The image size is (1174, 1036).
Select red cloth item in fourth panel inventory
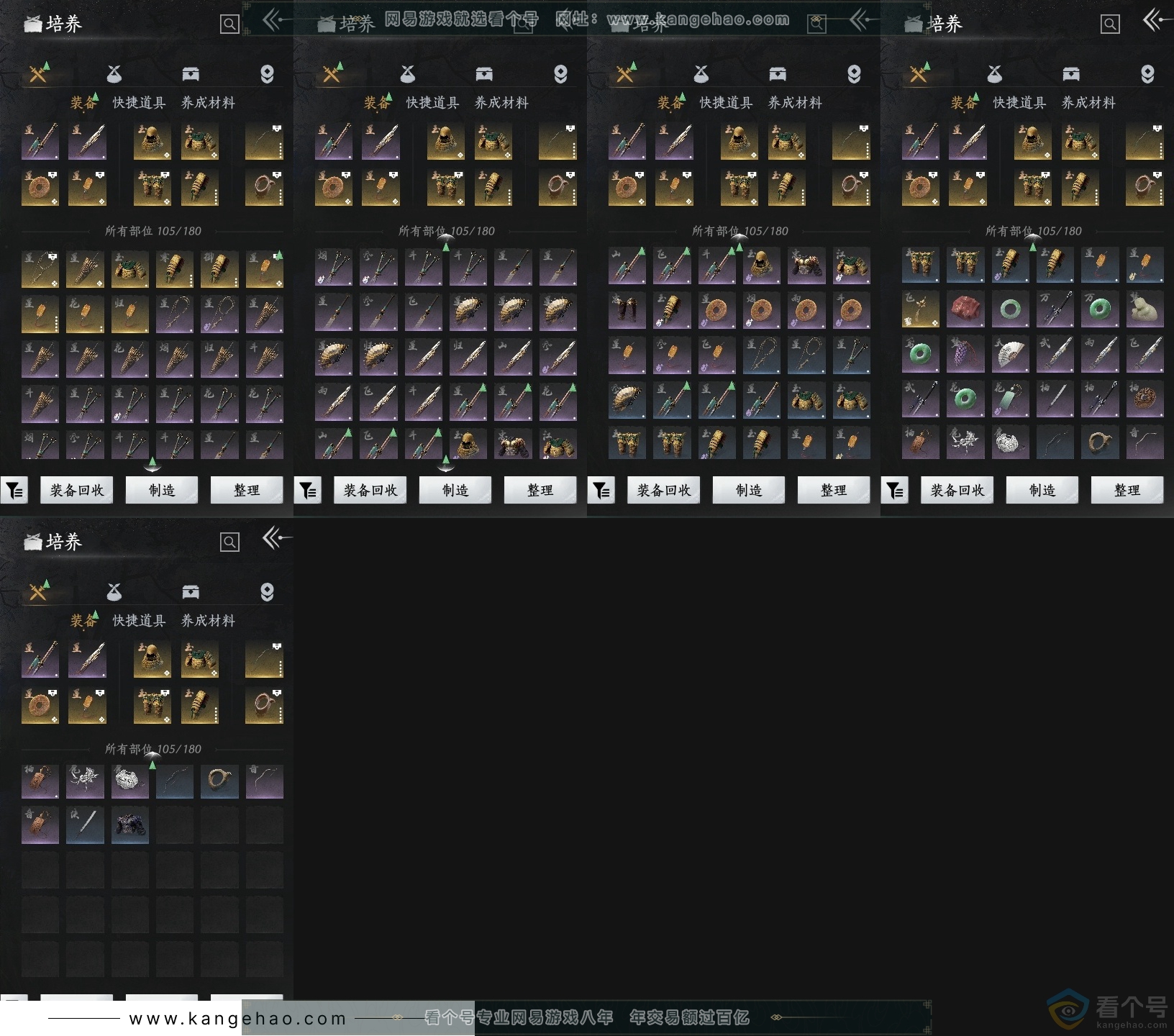tap(965, 309)
